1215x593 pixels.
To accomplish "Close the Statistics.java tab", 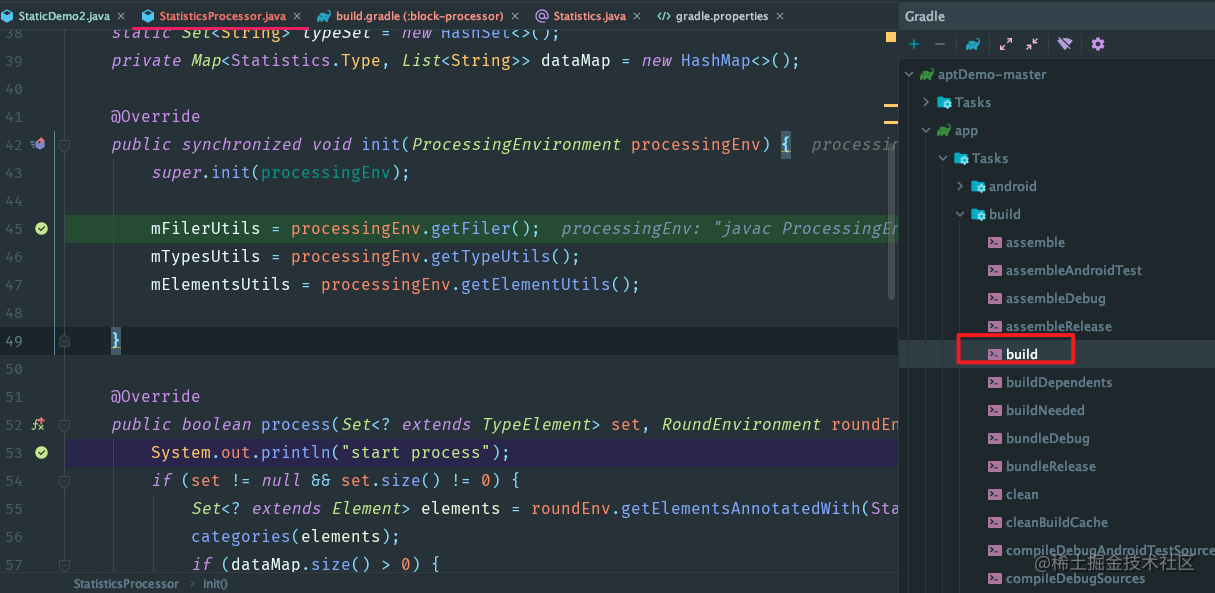I will [636, 17].
